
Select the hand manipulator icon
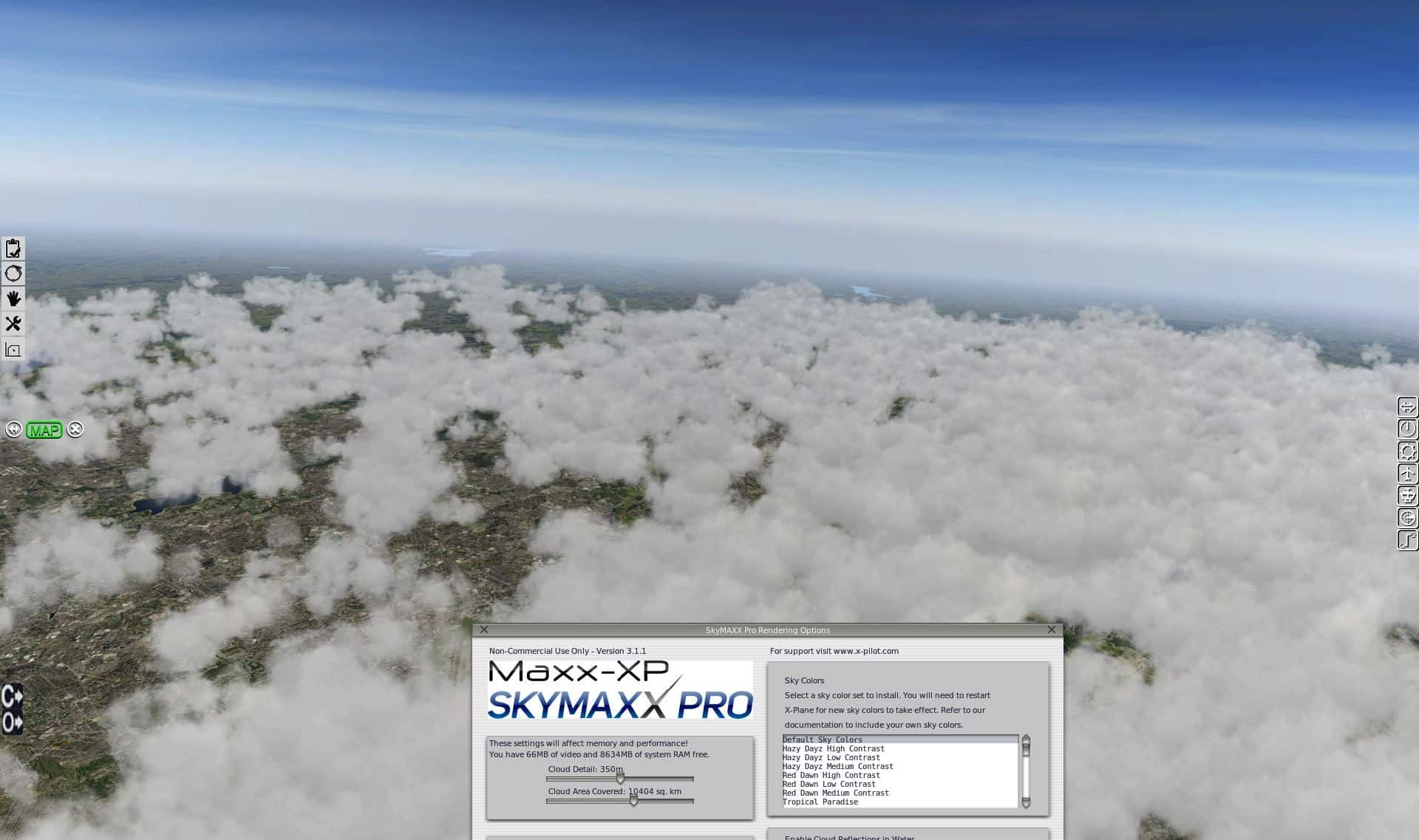point(13,298)
